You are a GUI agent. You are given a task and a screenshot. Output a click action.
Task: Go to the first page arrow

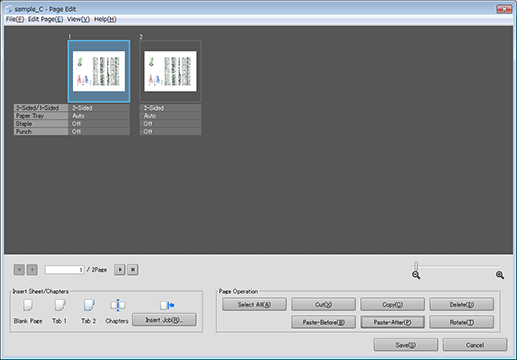click(x=19, y=270)
